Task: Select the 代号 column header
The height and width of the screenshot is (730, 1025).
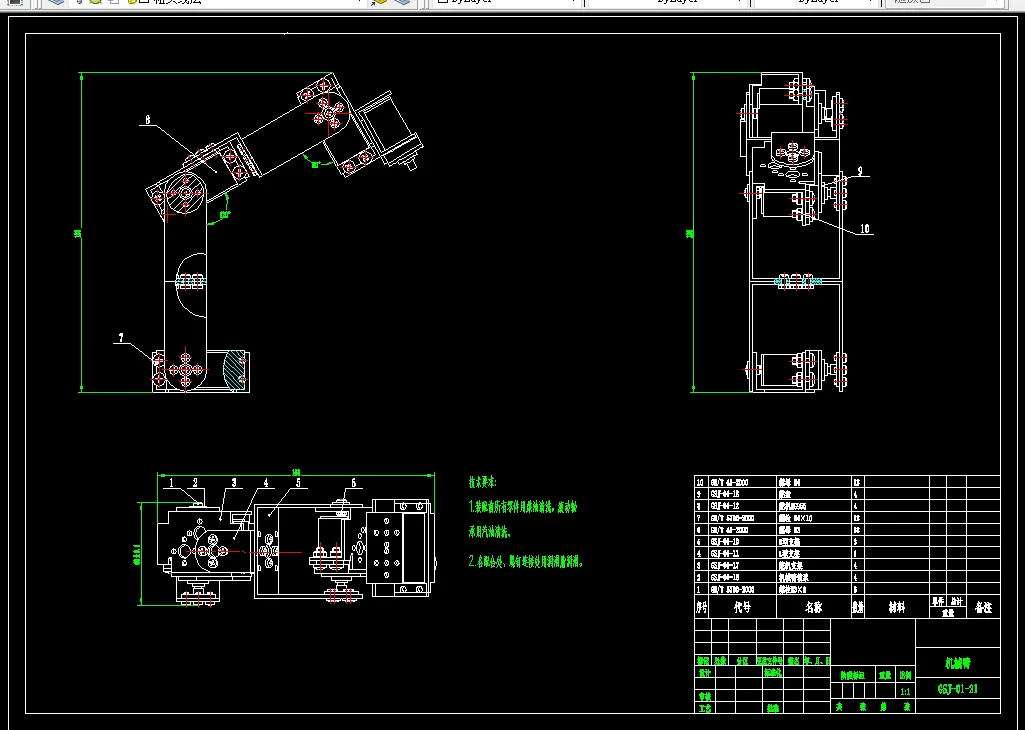Action: 742,607
